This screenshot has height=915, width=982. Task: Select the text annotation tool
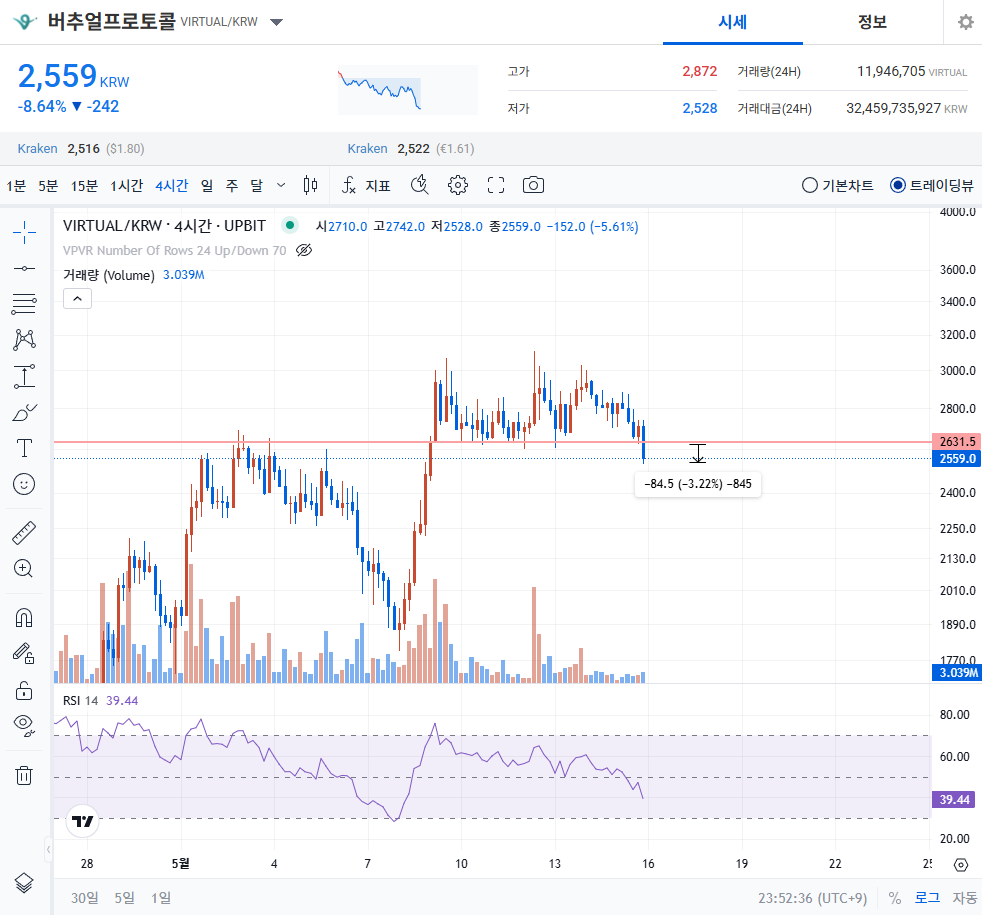[24, 448]
